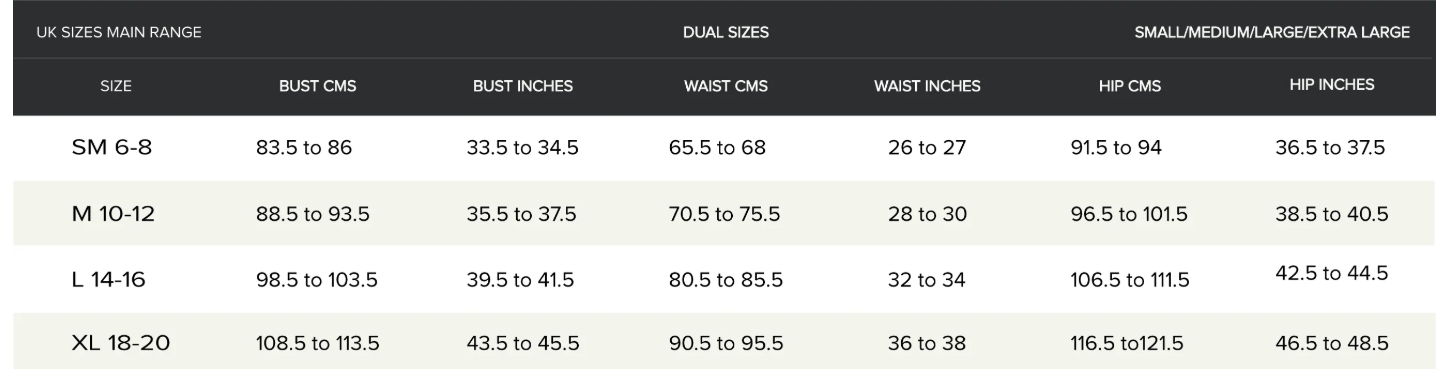Click the 28 to 30 waist inches cell

pyautogui.click(x=927, y=215)
